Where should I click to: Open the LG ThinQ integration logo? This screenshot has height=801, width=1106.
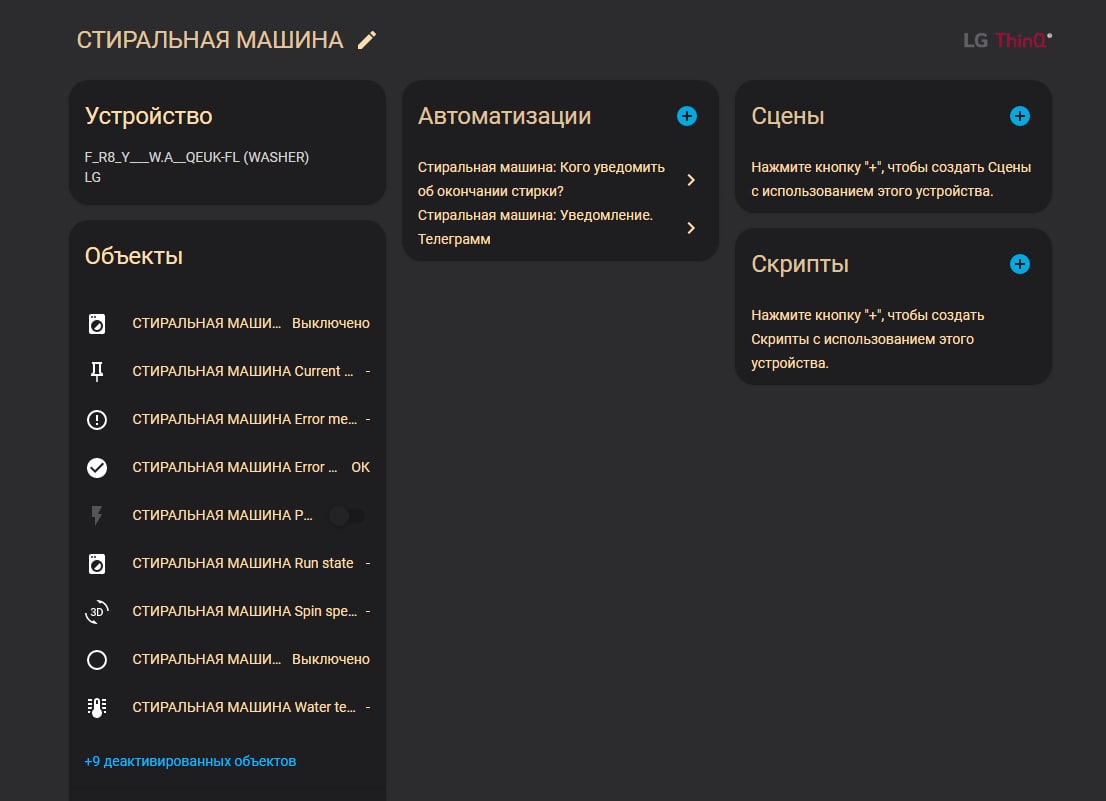[1006, 41]
